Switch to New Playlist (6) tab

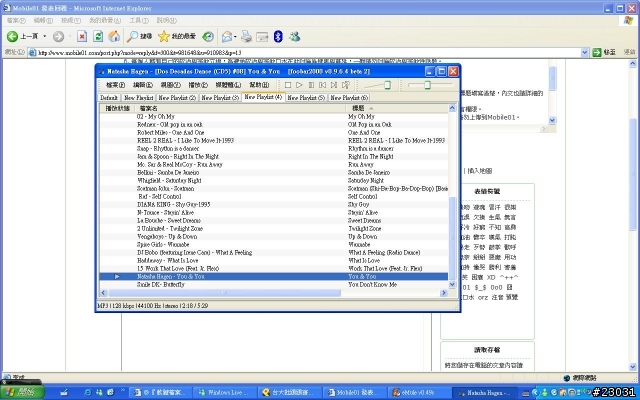(349, 98)
